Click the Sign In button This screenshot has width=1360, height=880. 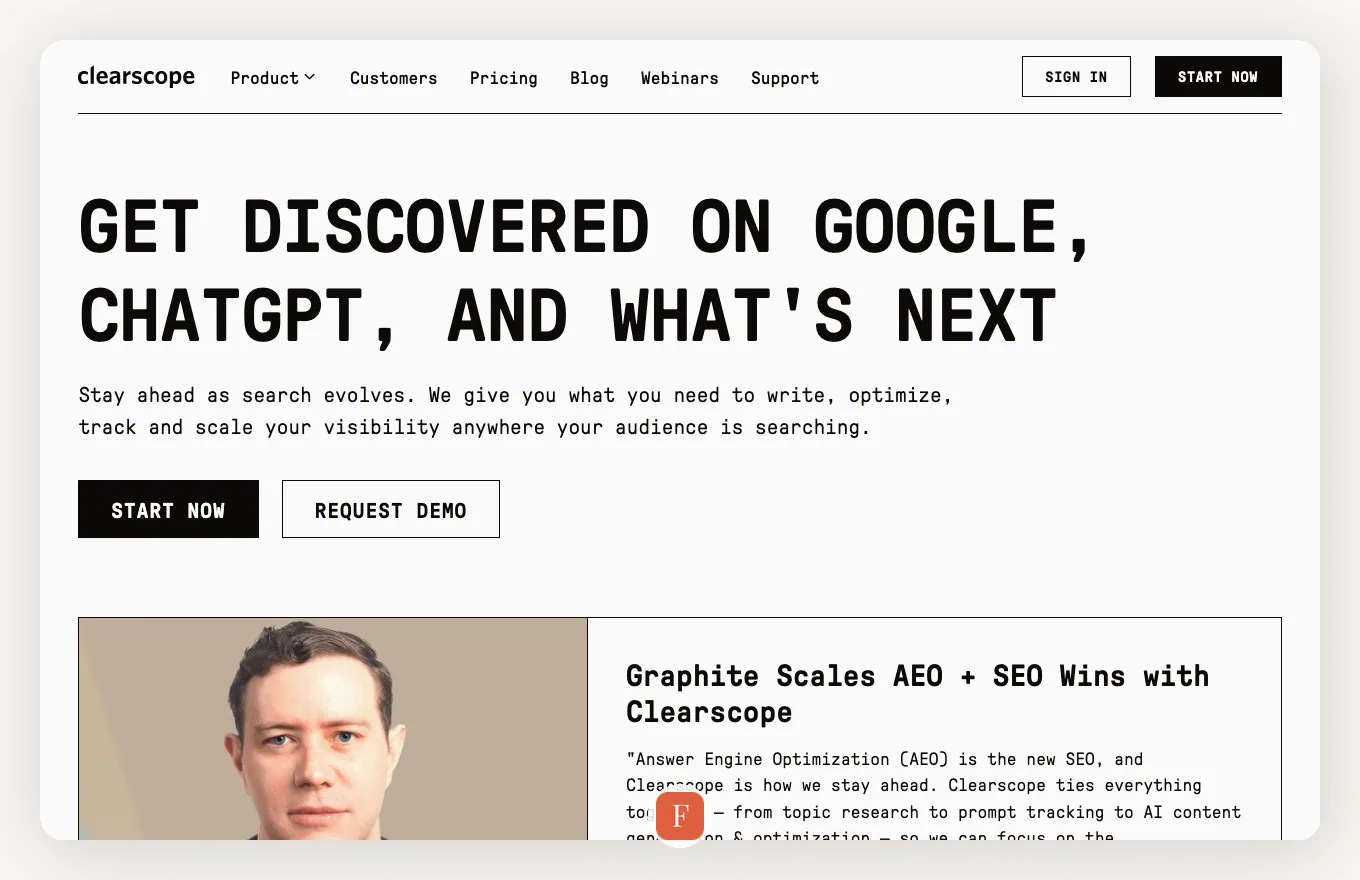1076,77
